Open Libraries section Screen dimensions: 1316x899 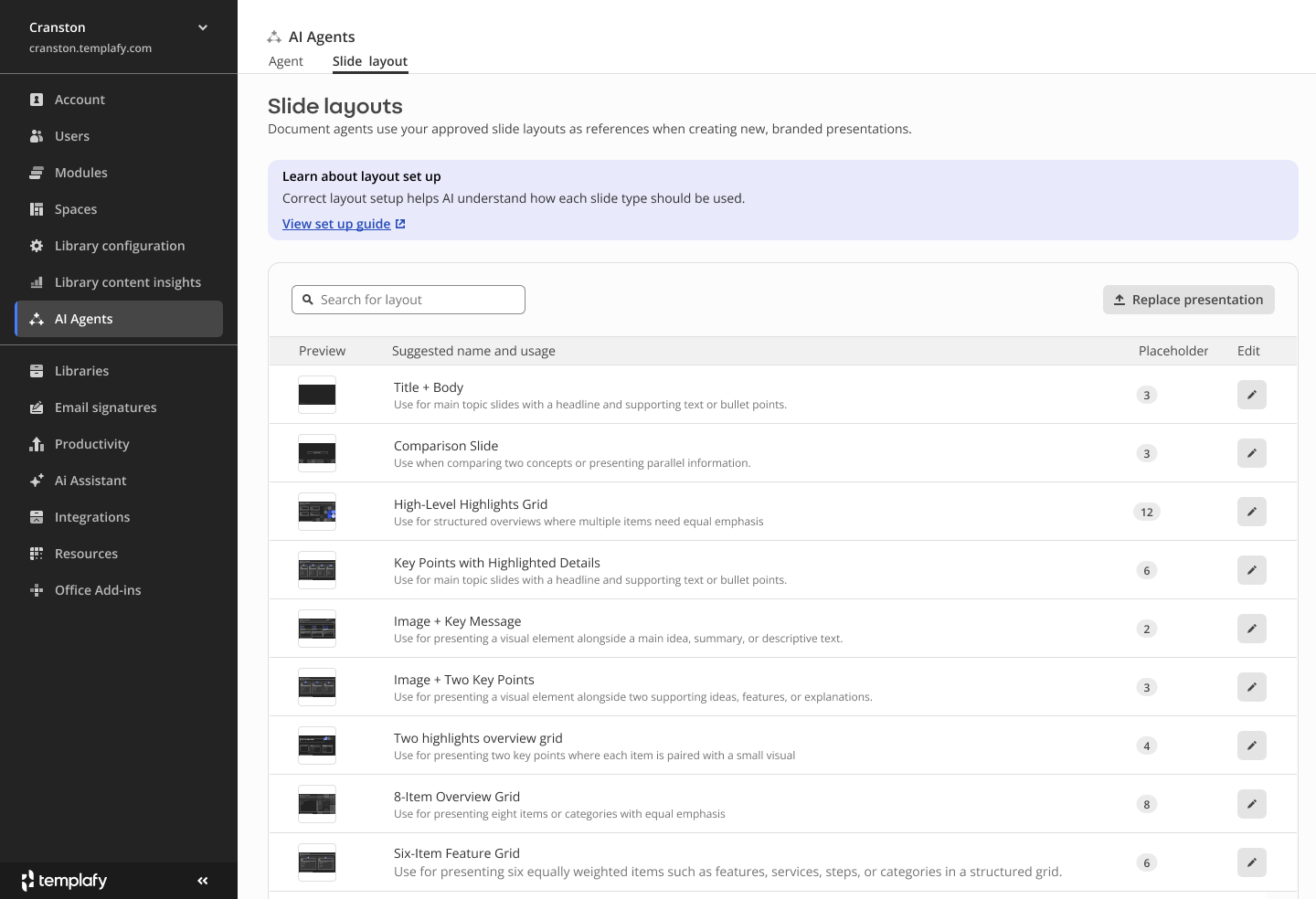point(119,371)
